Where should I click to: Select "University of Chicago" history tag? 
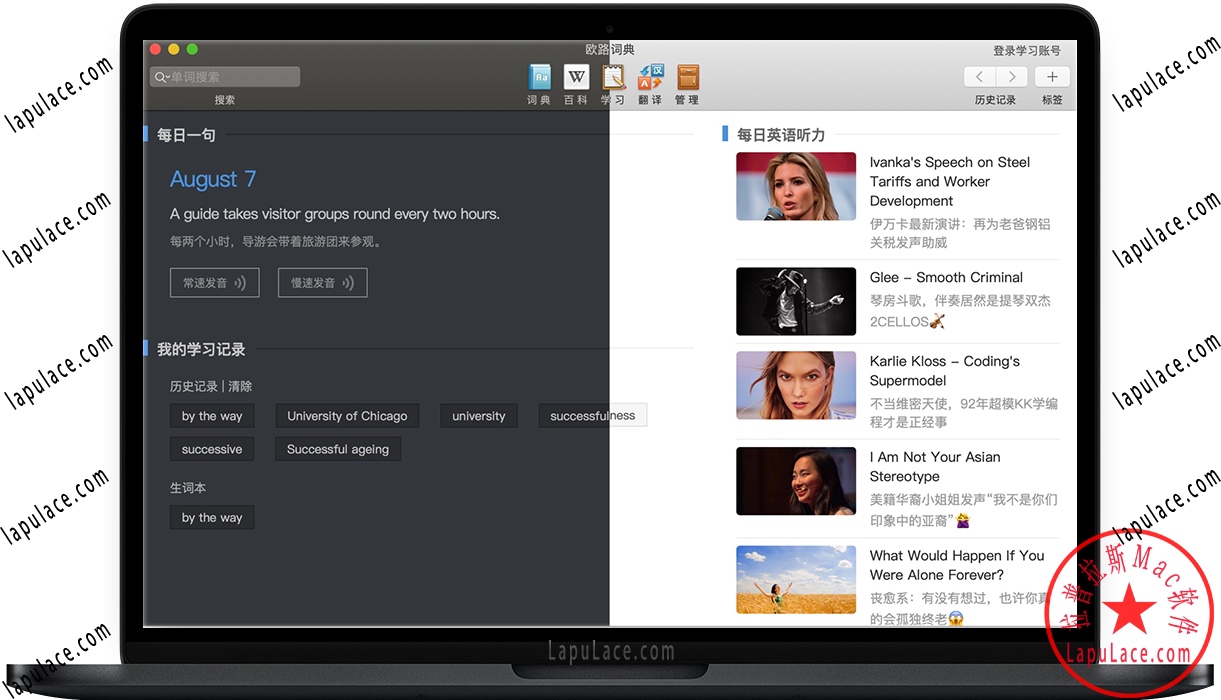[347, 416]
